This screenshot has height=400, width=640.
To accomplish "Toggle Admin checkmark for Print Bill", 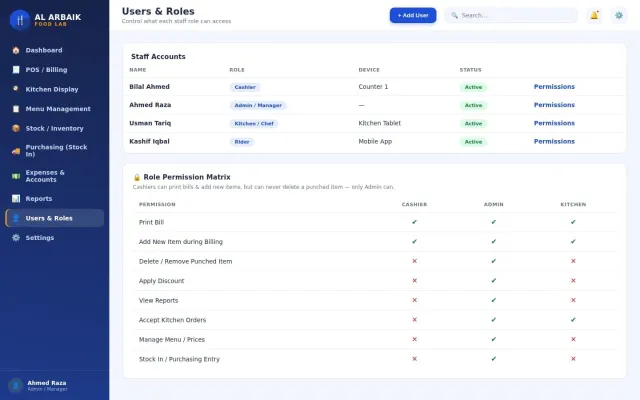I will point(493,222).
